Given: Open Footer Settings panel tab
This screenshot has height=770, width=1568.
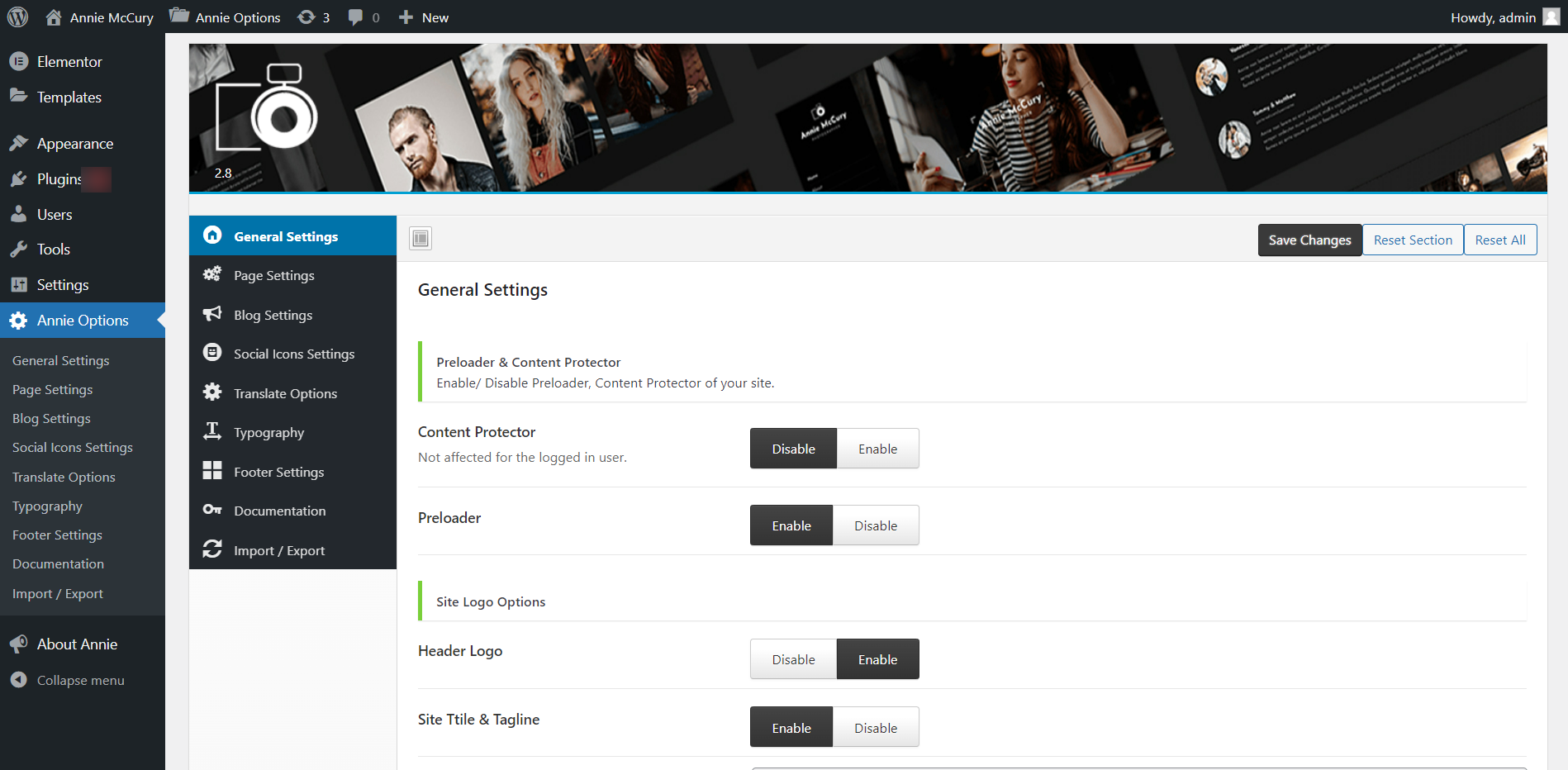Looking at the screenshot, I should [292, 472].
